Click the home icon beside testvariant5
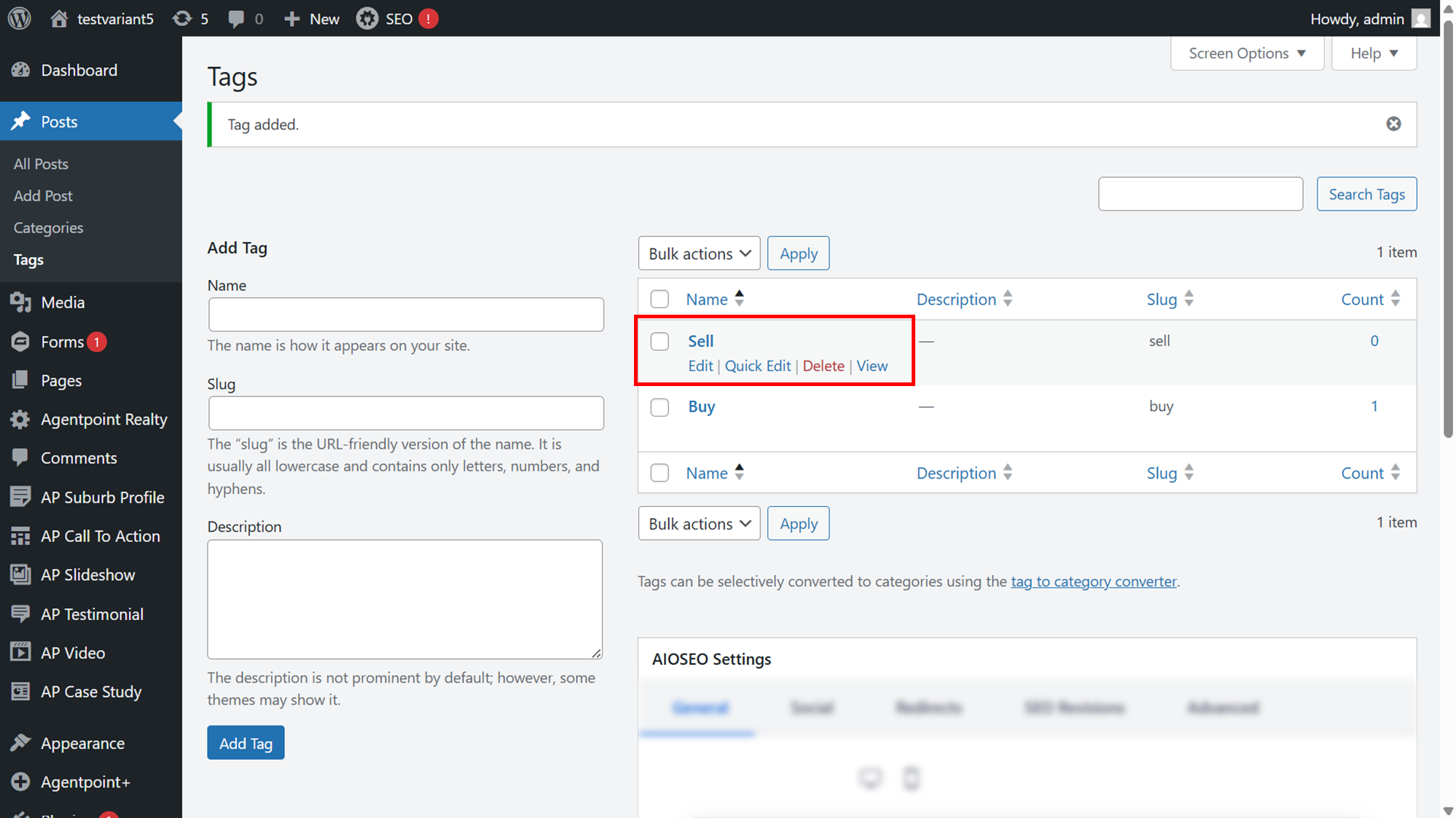The width and height of the screenshot is (1456, 818). (x=59, y=18)
